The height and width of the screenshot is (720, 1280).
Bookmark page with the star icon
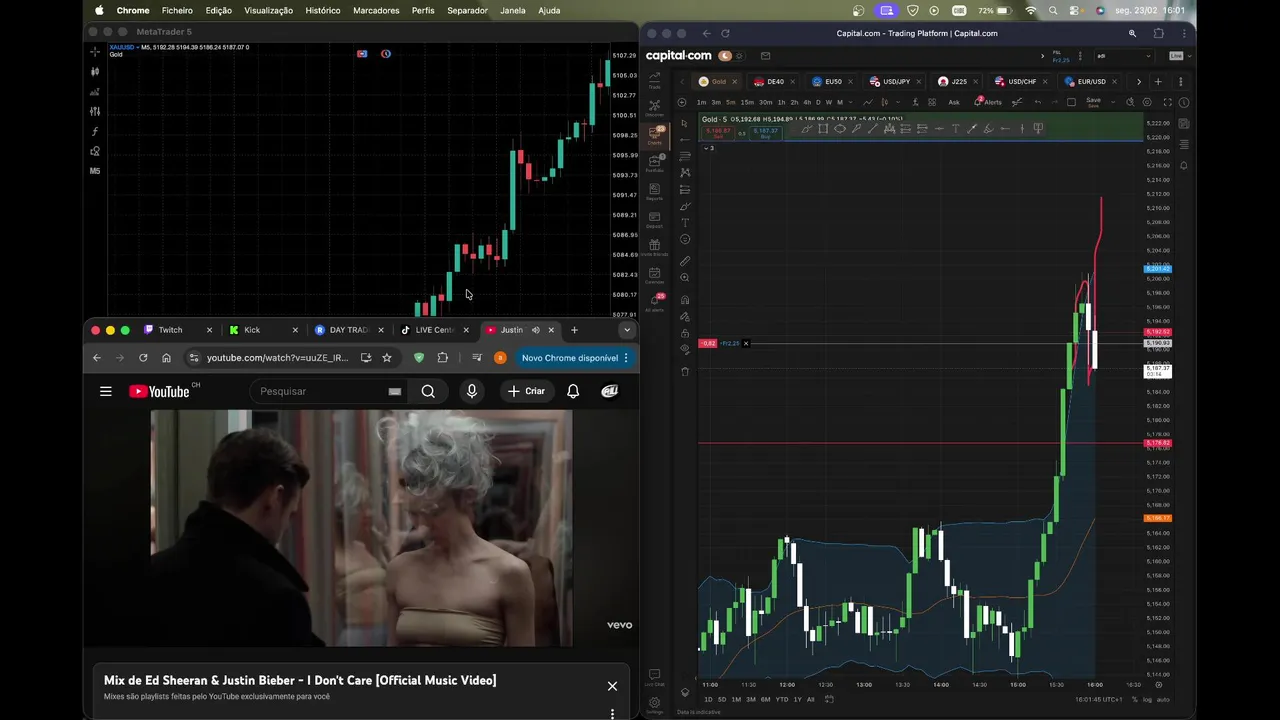(387, 358)
